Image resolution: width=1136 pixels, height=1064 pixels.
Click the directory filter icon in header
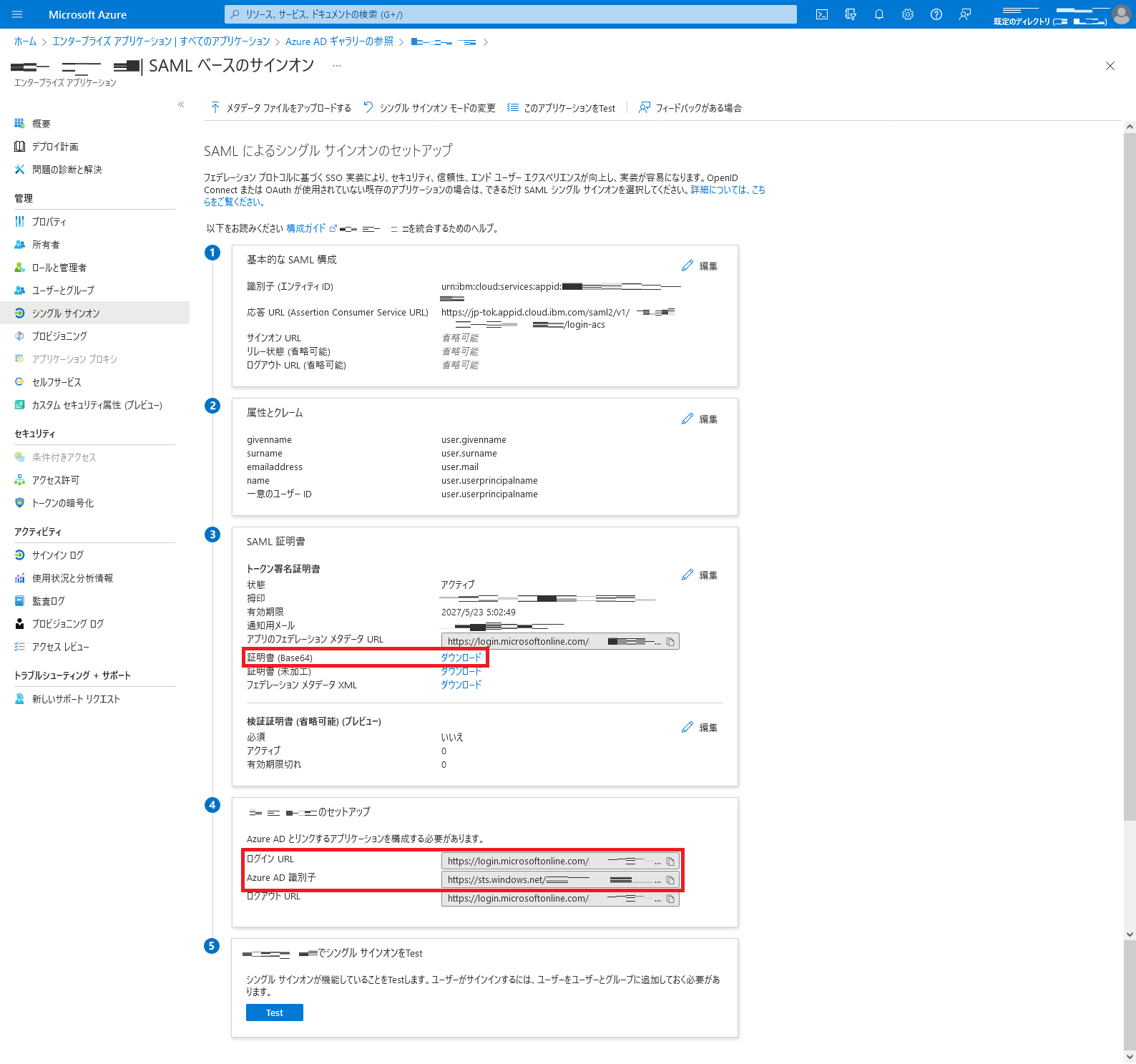pyautogui.click(x=851, y=14)
